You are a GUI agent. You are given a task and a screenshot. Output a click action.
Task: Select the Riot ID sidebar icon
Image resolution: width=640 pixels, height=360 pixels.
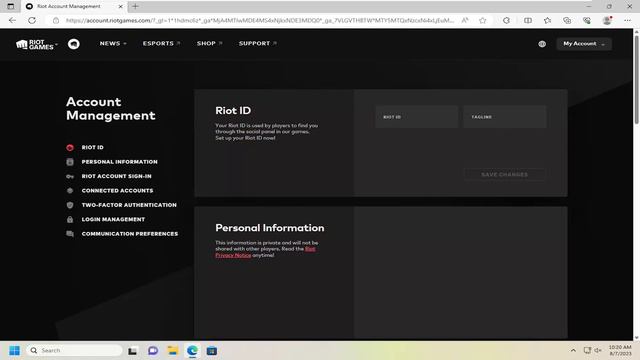click(70, 147)
